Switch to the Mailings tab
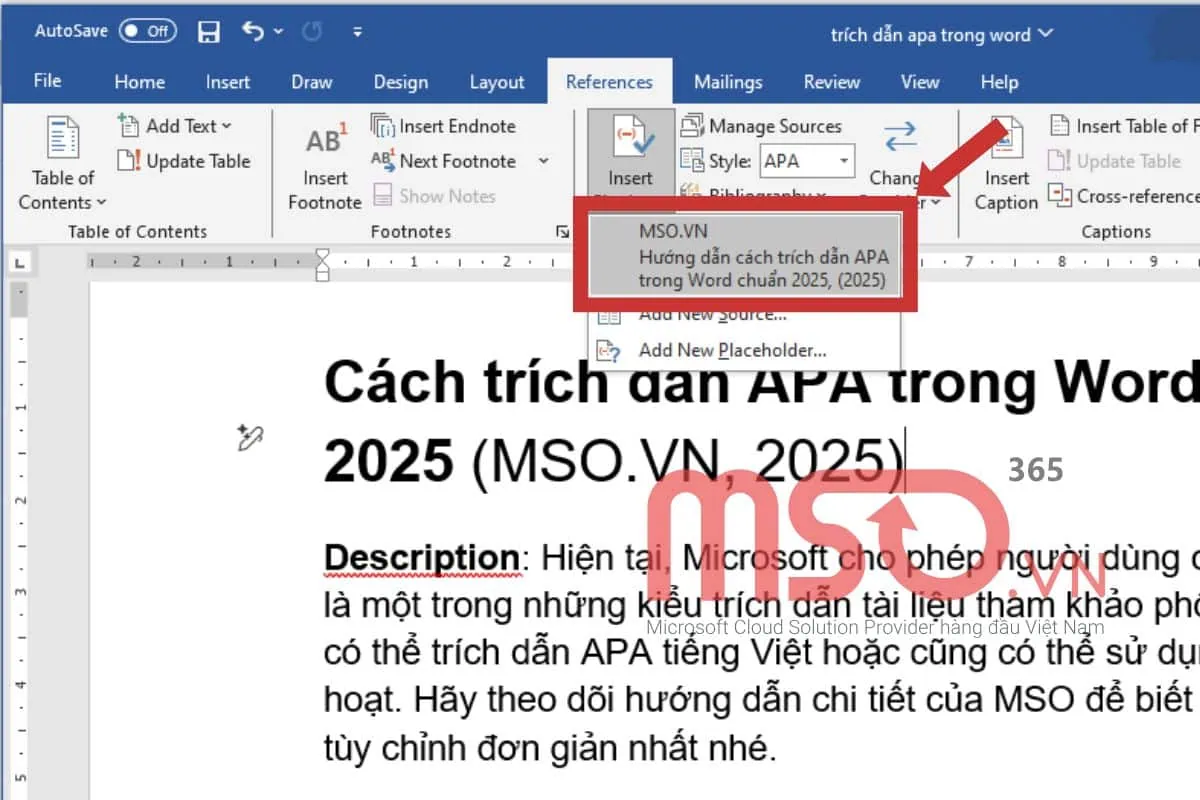The image size is (1200, 800). tap(729, 82)
